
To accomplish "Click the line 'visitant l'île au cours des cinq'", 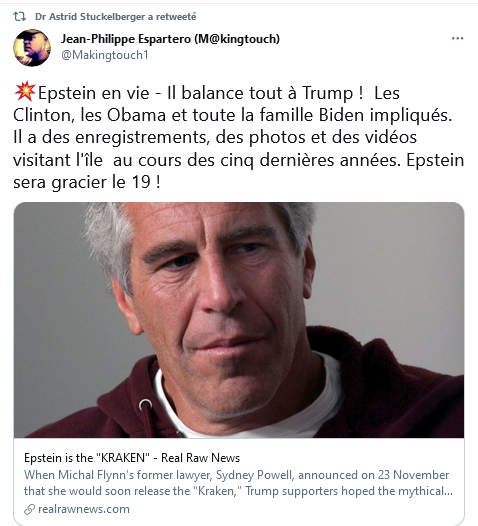I will [133, 160].
